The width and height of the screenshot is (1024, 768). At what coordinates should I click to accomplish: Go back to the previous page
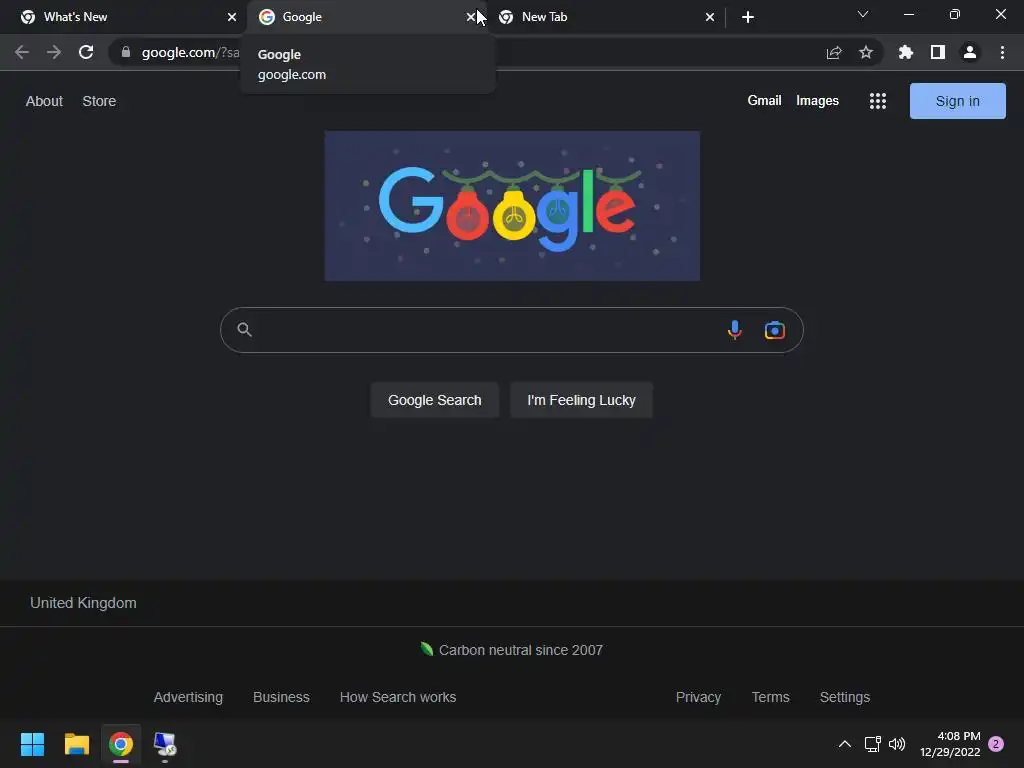coord(22,52)
